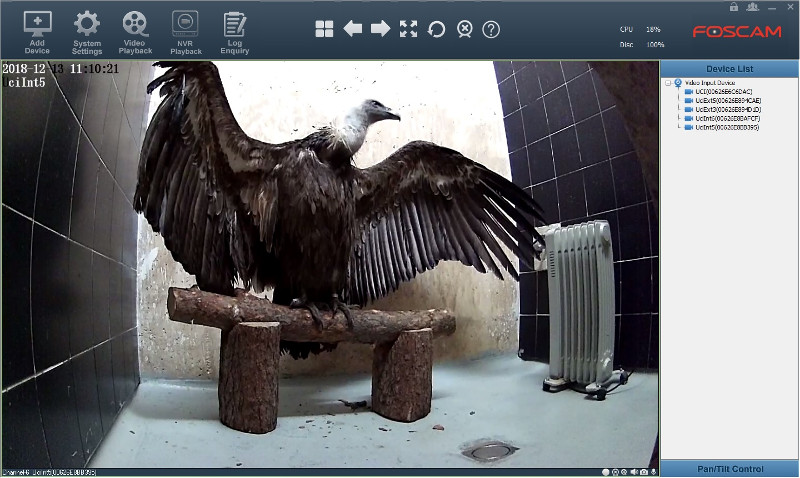
Task: Collapse the Video Input Device tree
Action: click(x=668, y=83)
